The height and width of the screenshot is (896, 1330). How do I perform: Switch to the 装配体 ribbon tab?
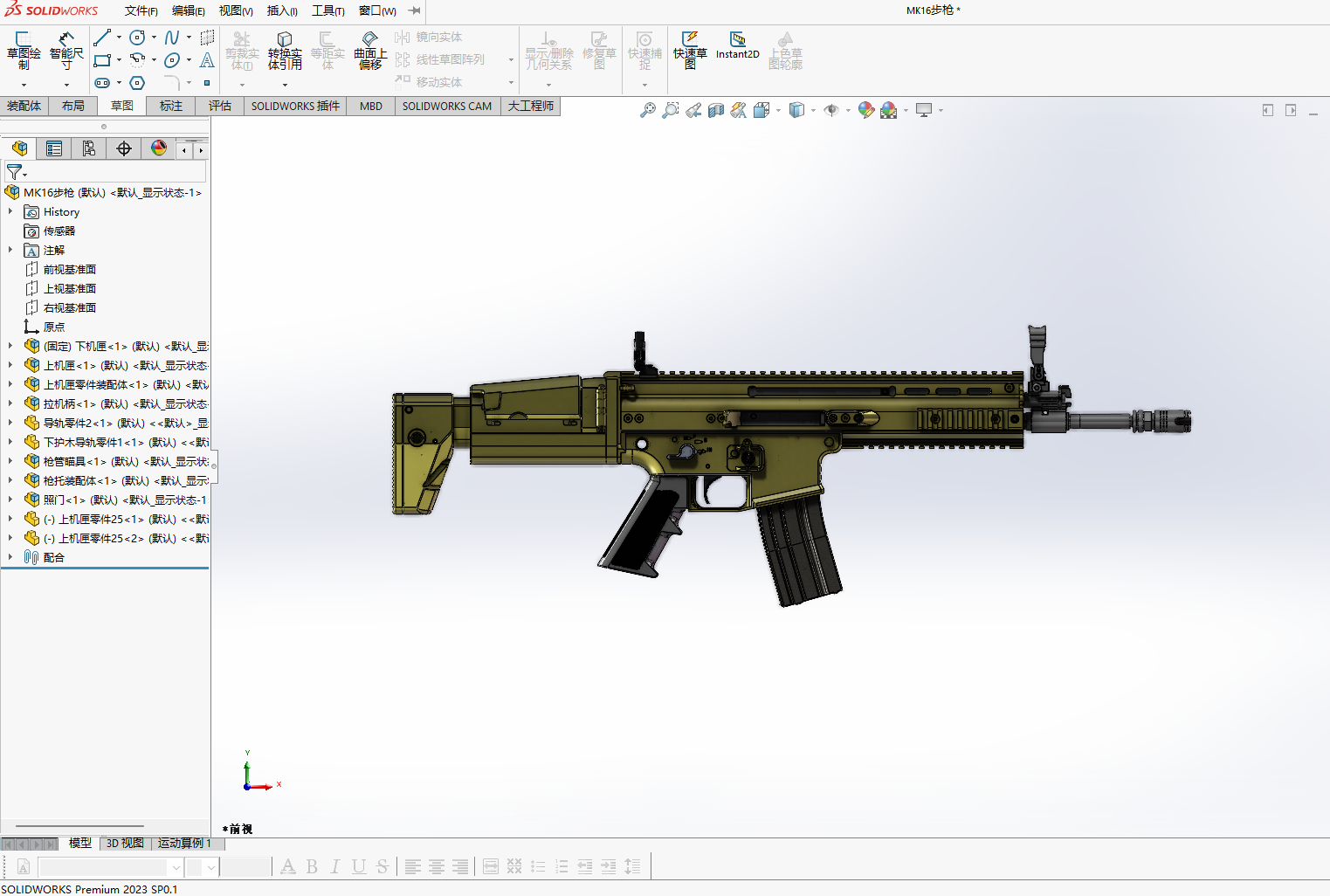[24, 106]
